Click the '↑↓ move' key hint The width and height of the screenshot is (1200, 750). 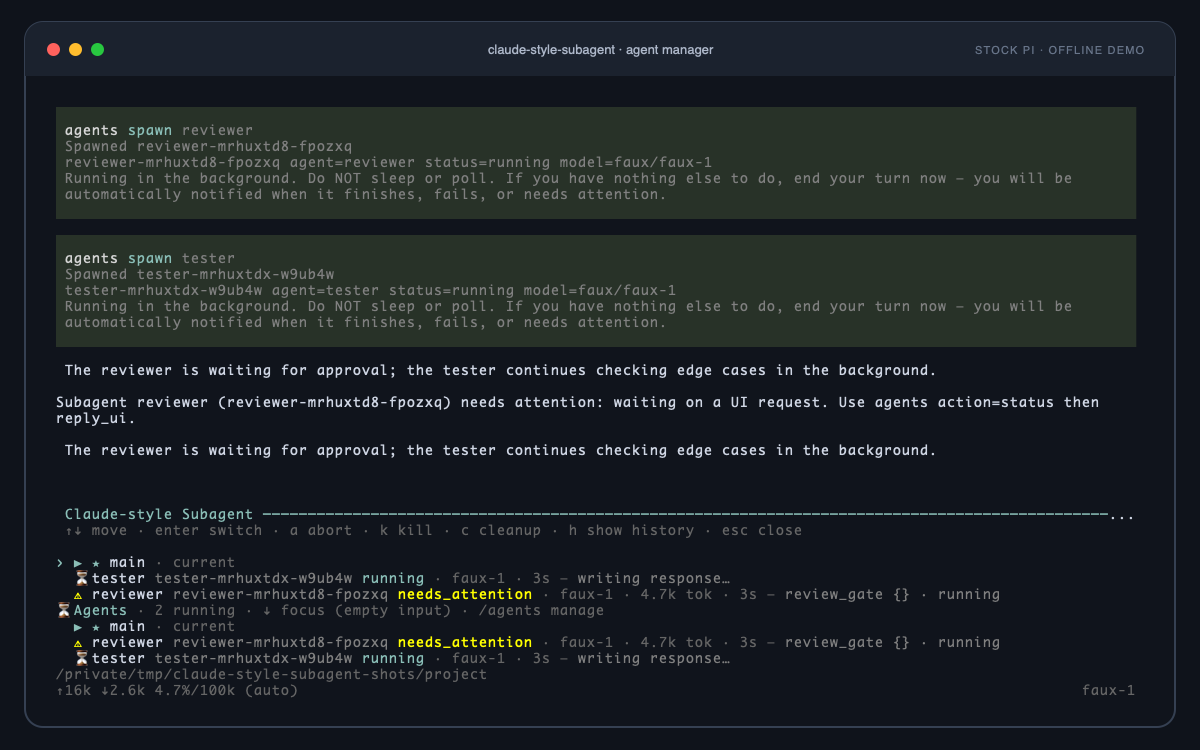pos(96,531)
